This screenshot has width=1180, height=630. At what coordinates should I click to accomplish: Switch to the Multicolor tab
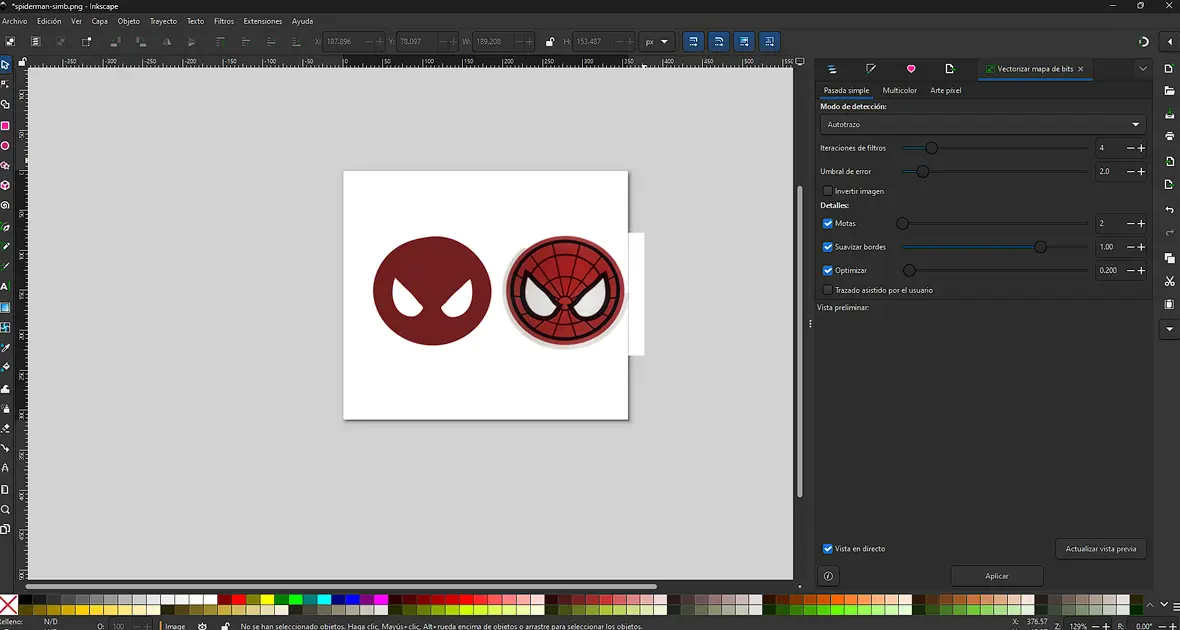point(899,90)
